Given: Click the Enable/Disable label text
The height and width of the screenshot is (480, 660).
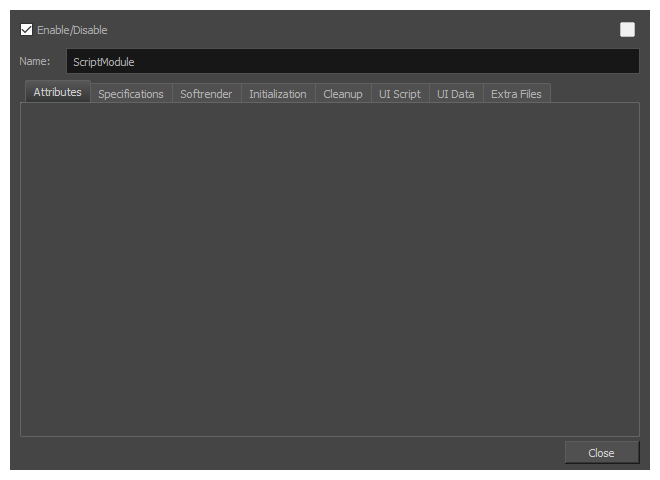Looking at the screenshot, I should [x=72, y=30].
